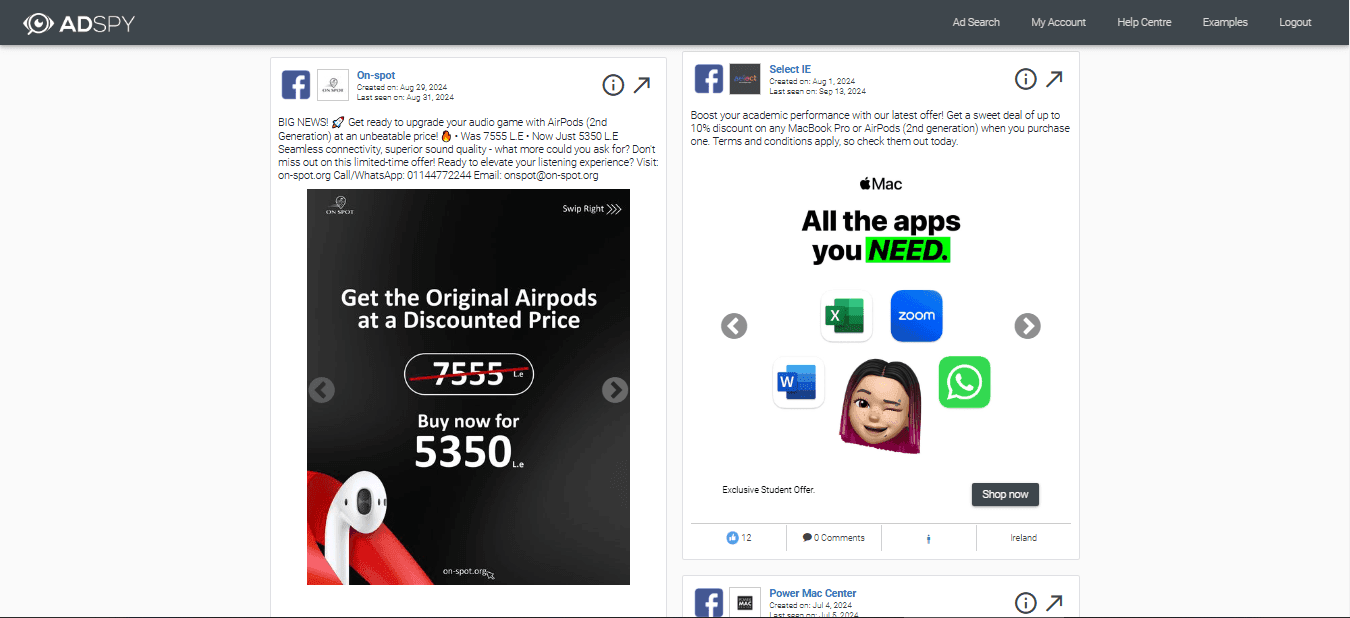This screenshot has width=1350, height=618.
Task: Open Power Mac Center ad in new window
Action: pos(1054,603)
